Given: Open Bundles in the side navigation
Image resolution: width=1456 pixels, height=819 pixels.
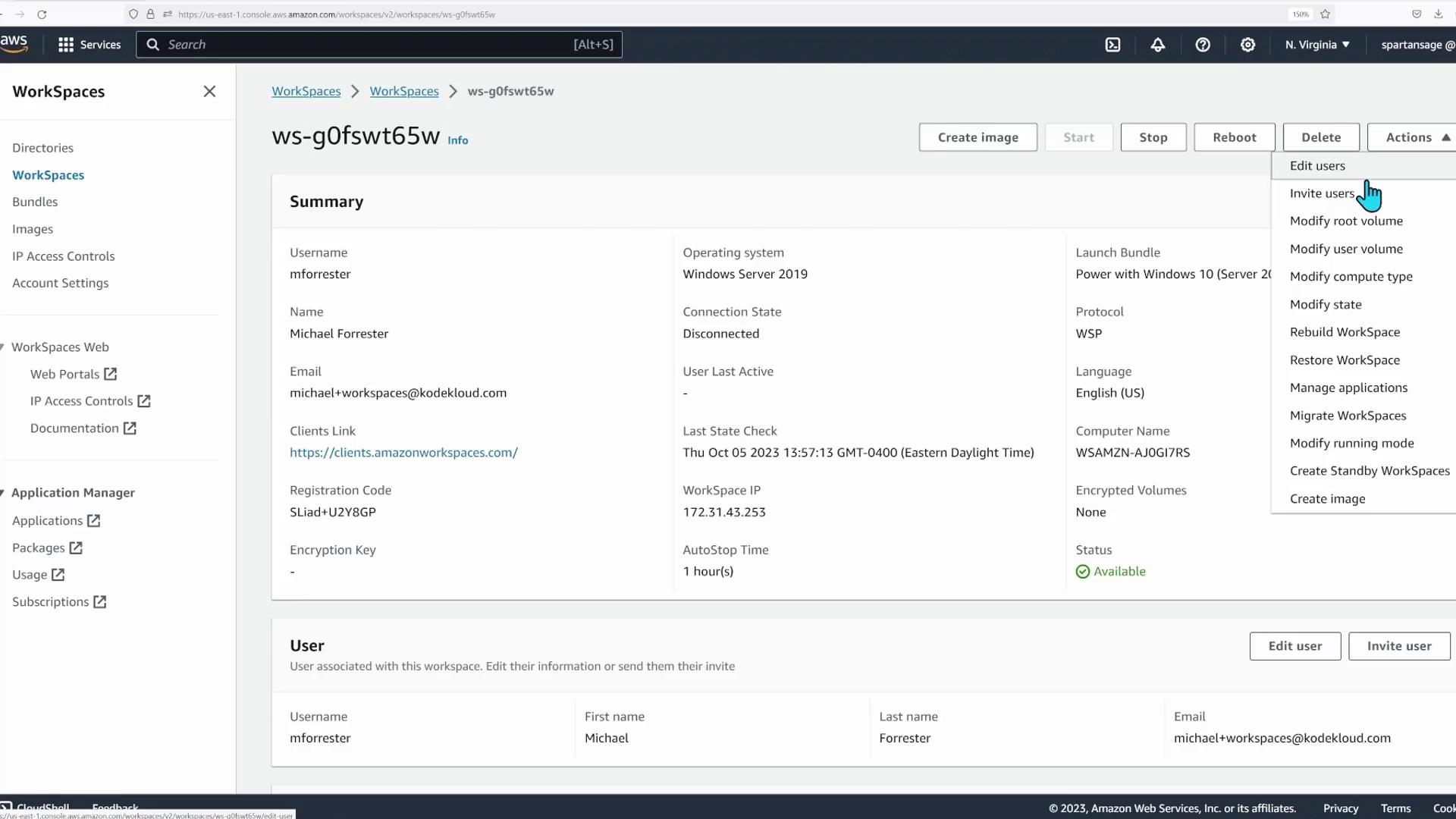Looking at the screenshot, I should coord(35,202).
